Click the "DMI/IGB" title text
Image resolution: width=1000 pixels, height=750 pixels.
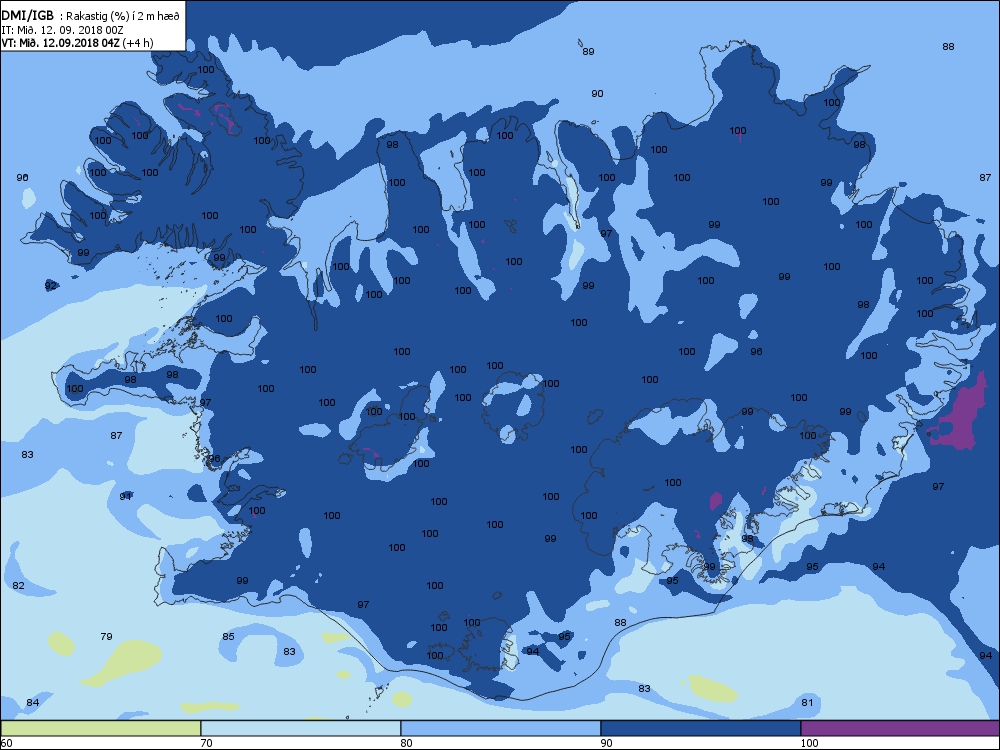click(x=27, y=16)
